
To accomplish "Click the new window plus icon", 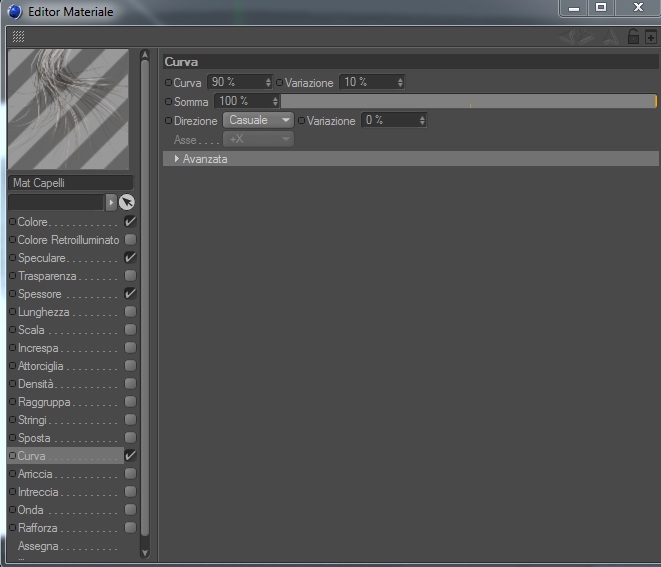I will [651, 37].
